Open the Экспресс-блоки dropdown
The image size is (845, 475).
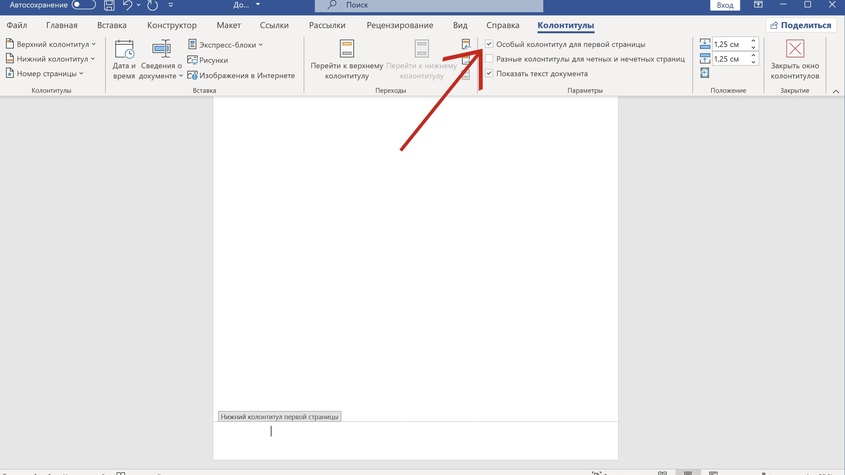point(225,45)
